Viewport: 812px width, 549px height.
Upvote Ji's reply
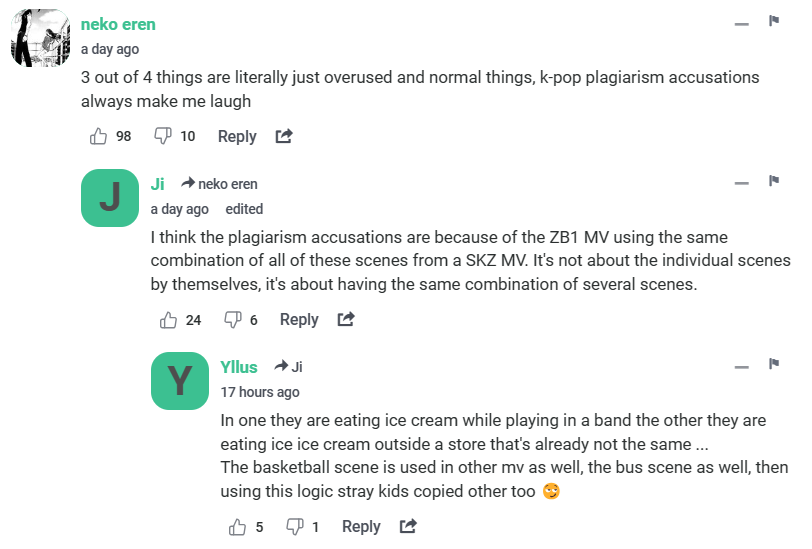click(x=168, y=320)
